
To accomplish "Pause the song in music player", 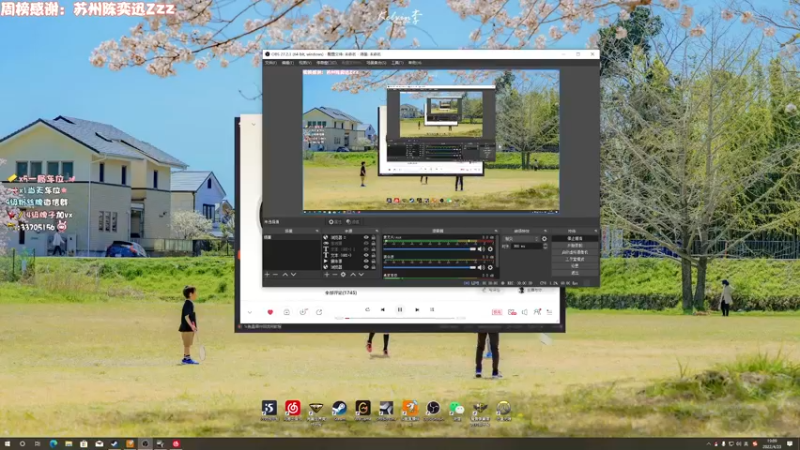I will click(x=400, y=309).
